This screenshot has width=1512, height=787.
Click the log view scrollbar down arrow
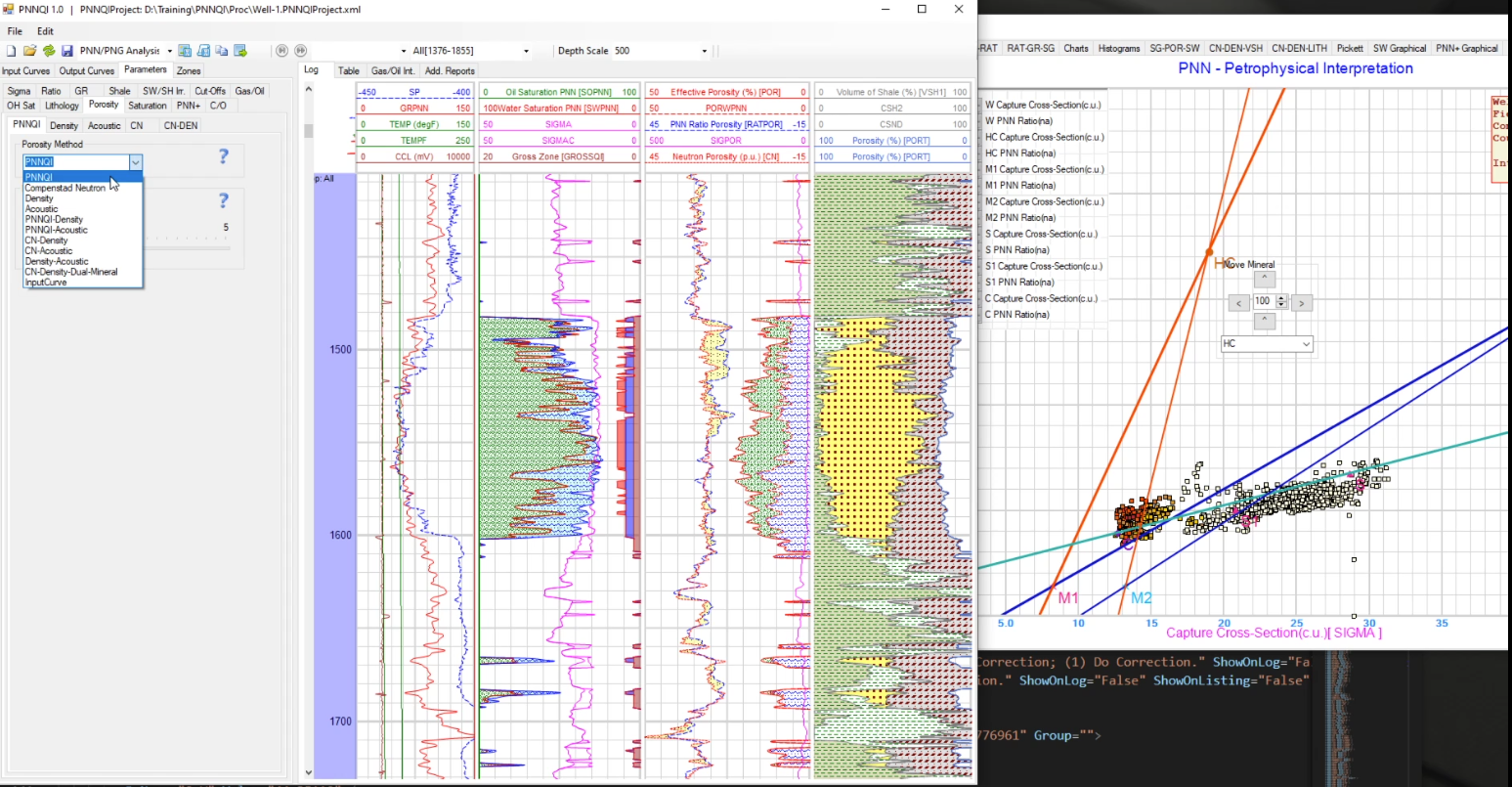pos(309,772)
